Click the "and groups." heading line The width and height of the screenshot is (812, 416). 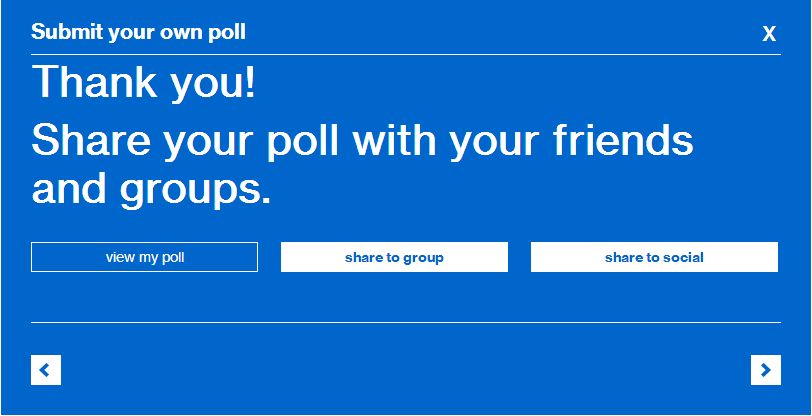pyautogui.click(x=151, y=188)
